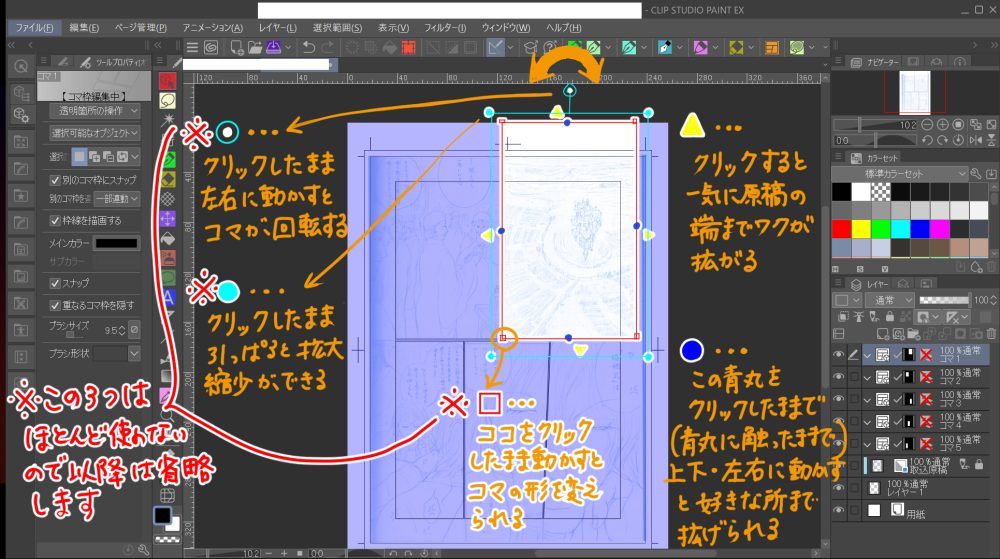
Task: Open the 一部連動 dropdown
Action: click(116, 199)
